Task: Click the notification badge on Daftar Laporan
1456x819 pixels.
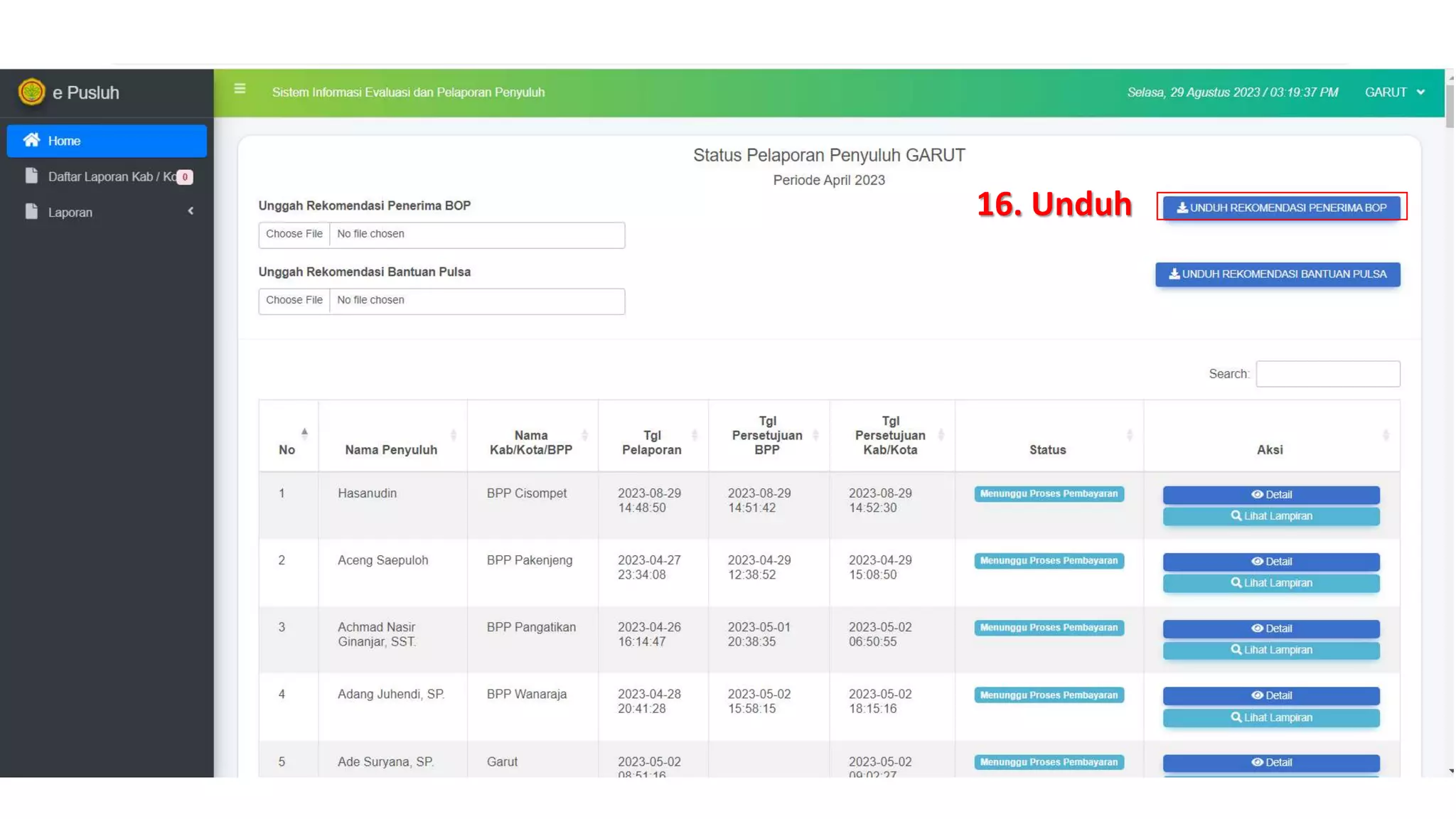Action: [x=185, y=177]
